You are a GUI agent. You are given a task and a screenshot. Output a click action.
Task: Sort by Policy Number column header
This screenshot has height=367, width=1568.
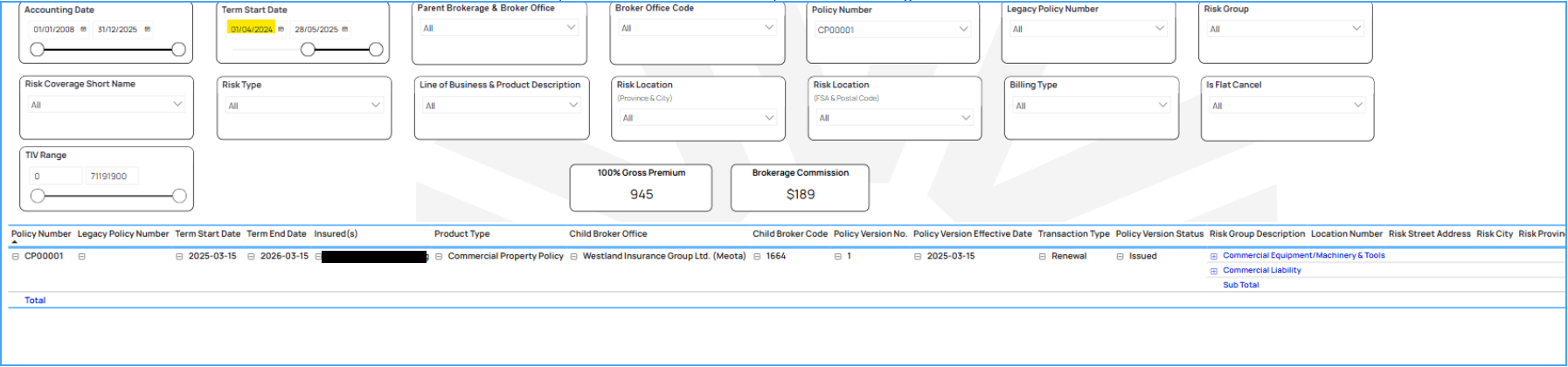point(41,233)
